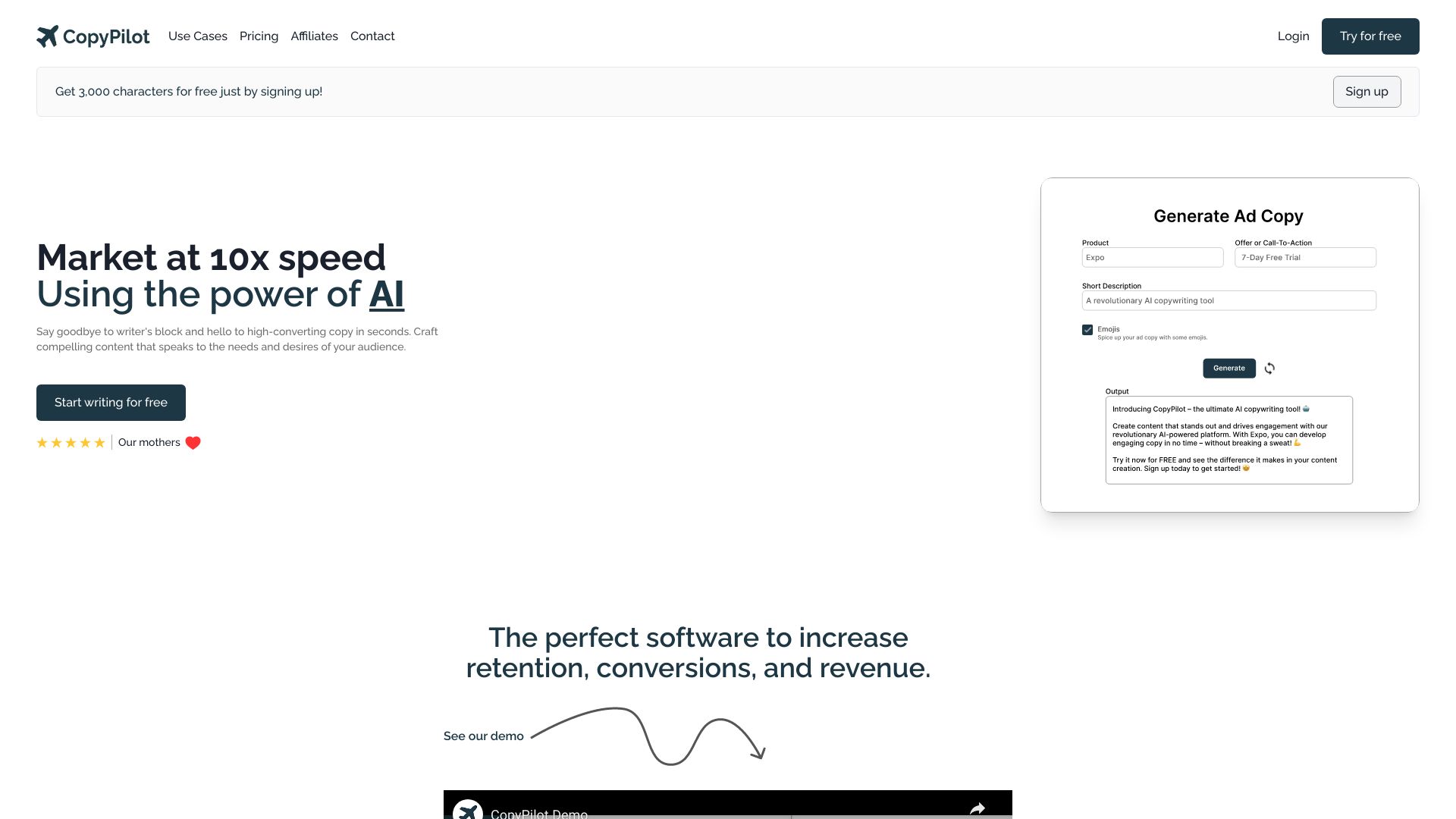The height and width of the screenshot is (819, 1456).
Task: Click the first star rating icon
Action: point(41,442)
